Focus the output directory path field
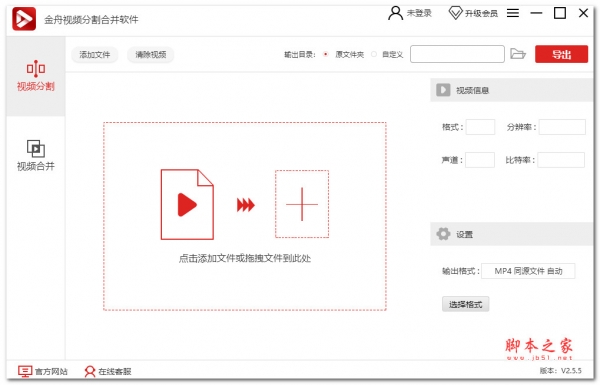The height and width of the screenshot is (385, 600). (457, 54)
